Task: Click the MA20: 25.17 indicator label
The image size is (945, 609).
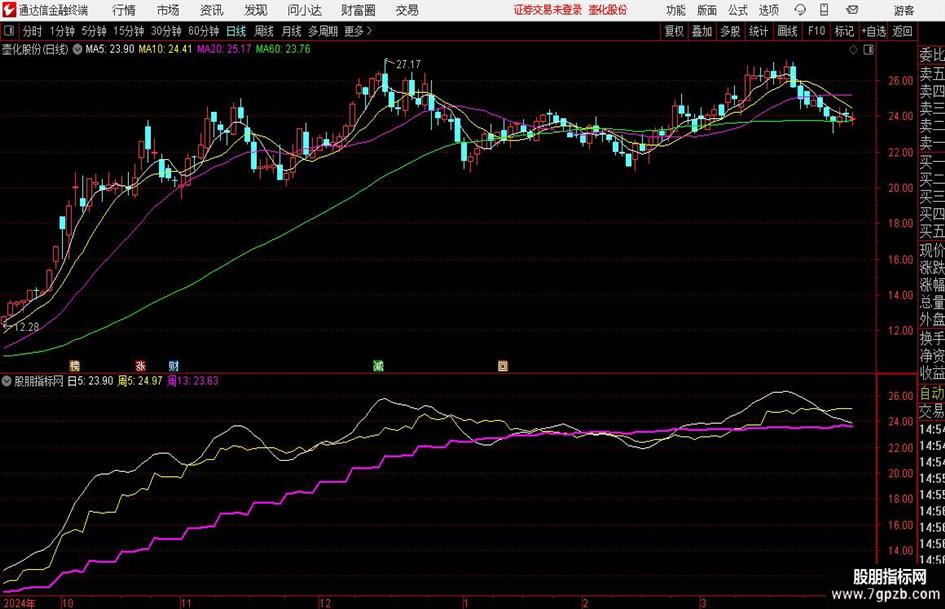Action: coord(224,49)
